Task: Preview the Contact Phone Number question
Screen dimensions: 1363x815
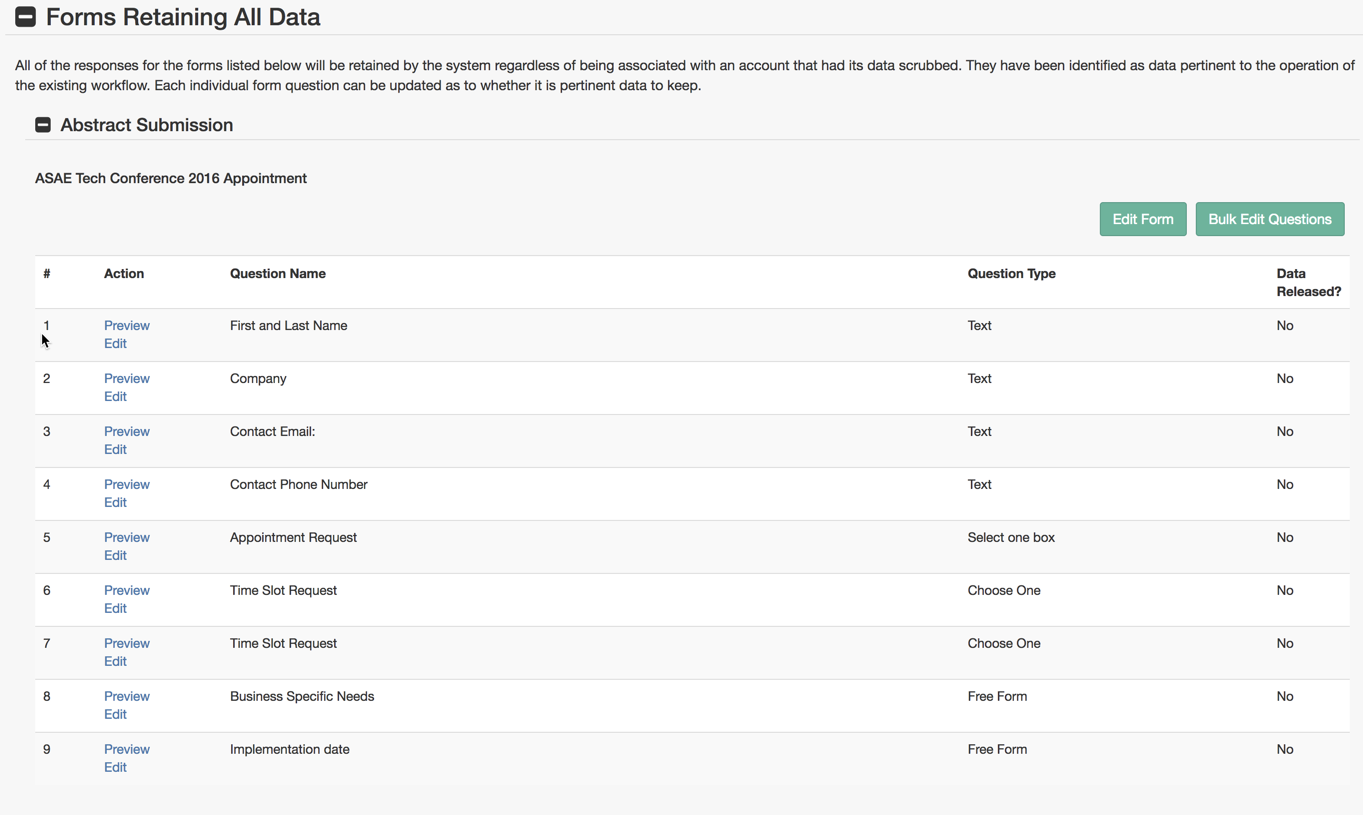Action: (x=127, y=485)
